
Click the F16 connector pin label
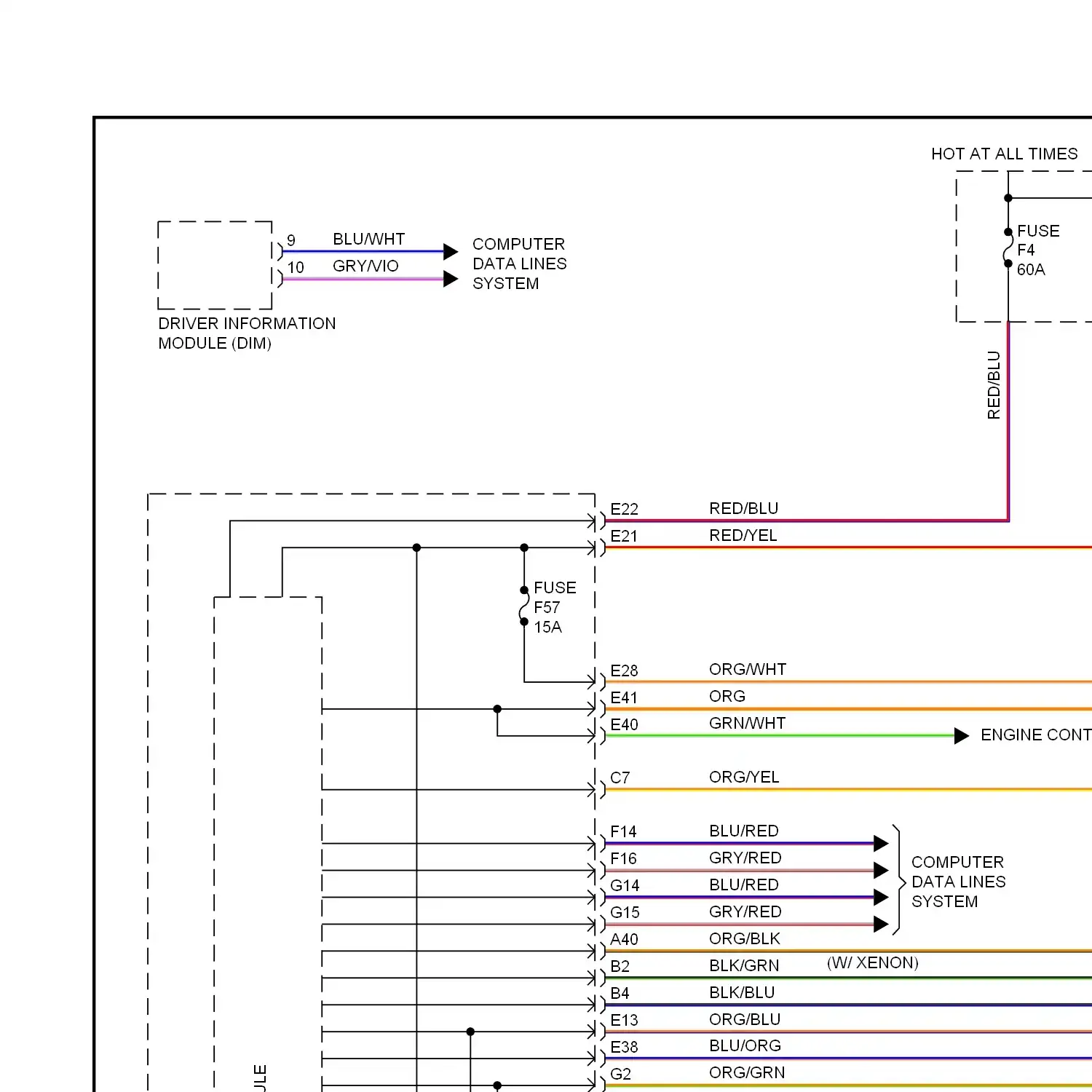pyautogui.click(x=623, y=858)
